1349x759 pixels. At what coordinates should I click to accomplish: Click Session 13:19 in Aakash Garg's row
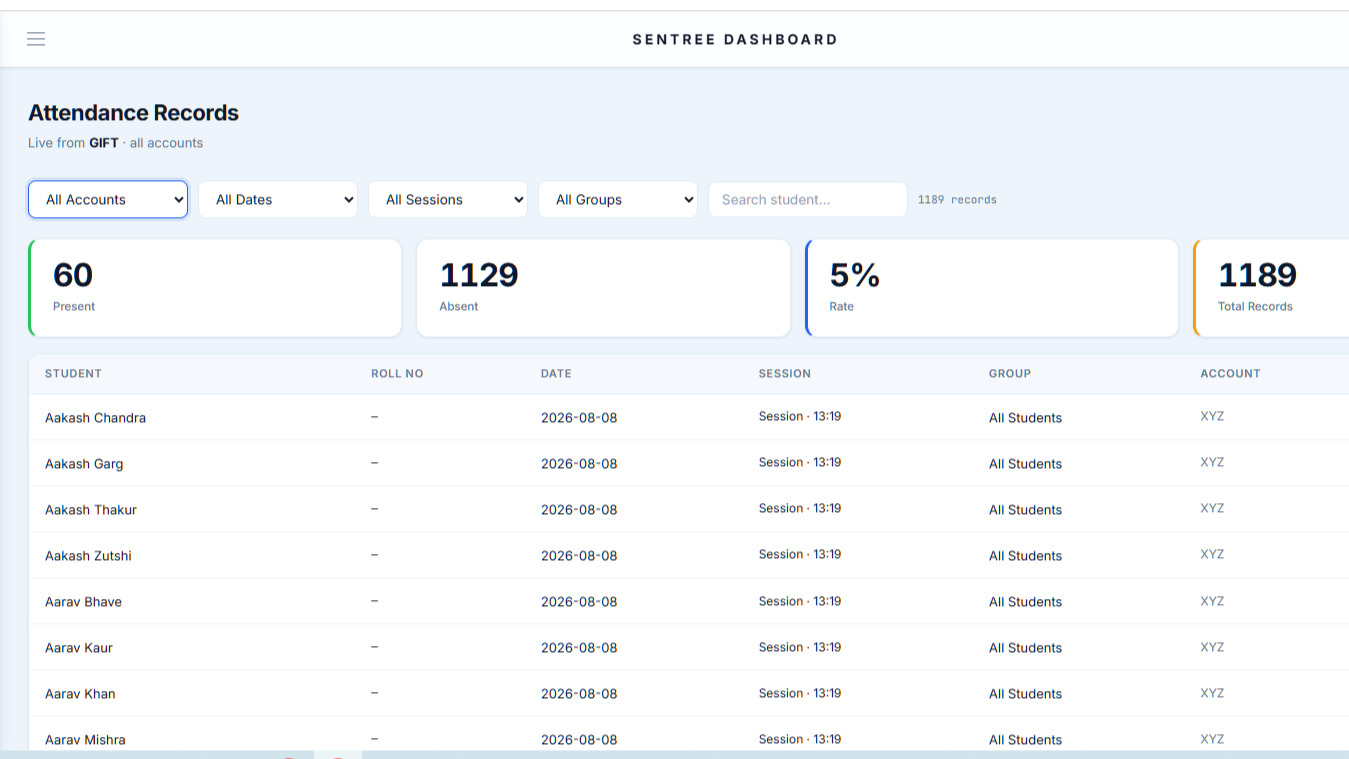[800, 462]
